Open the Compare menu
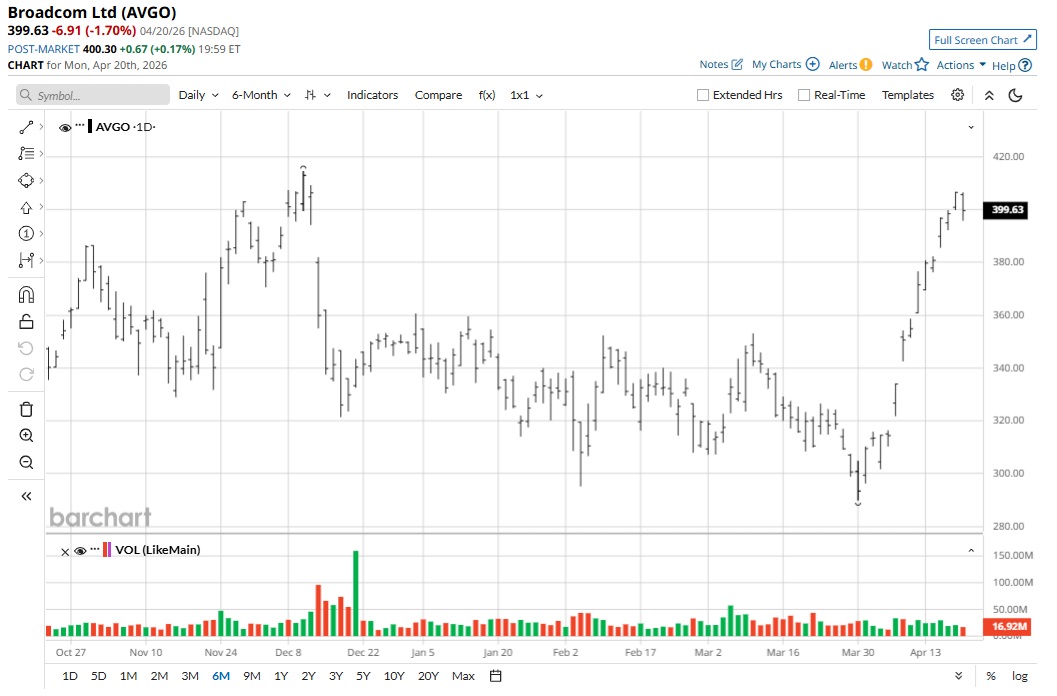Viewport: 1057px width, 696px height. click(438, 95)
